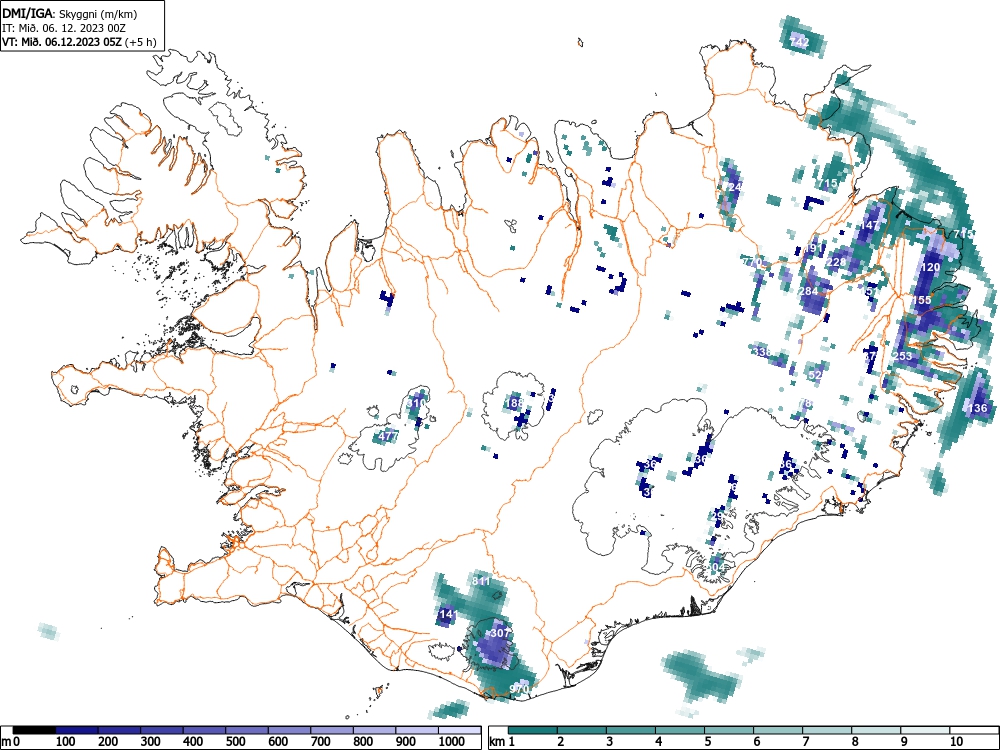This screenshot has height=750, width=1000.
Task: Click the '188' value on the central glacier
Action: (513, 403)
